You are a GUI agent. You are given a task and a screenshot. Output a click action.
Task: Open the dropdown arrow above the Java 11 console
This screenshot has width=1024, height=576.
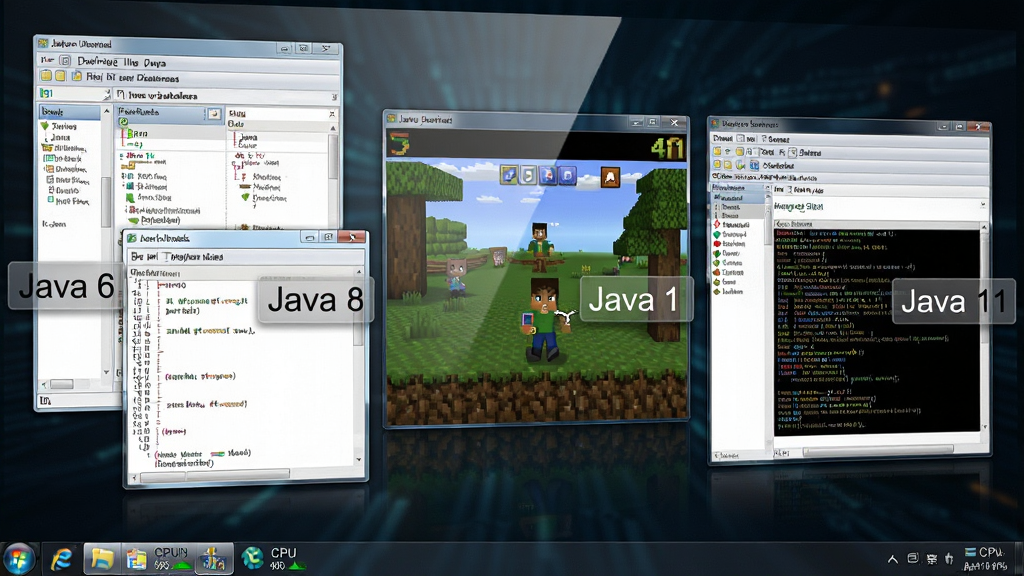coord(983,205)
